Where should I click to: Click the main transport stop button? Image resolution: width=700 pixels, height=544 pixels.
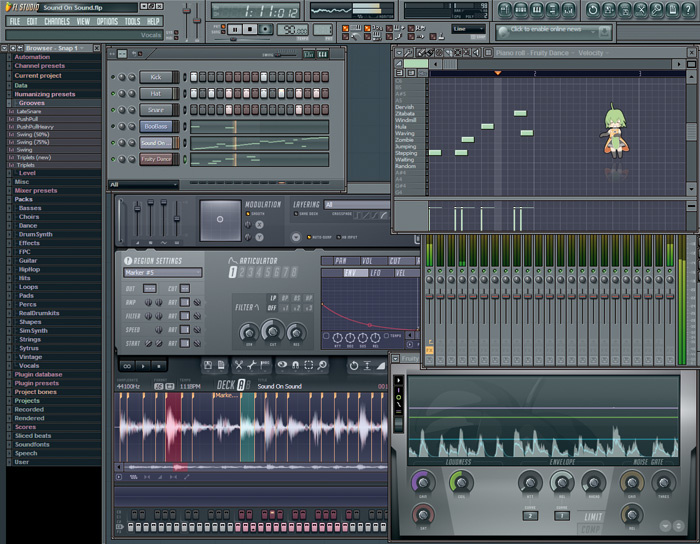[250, 29]
